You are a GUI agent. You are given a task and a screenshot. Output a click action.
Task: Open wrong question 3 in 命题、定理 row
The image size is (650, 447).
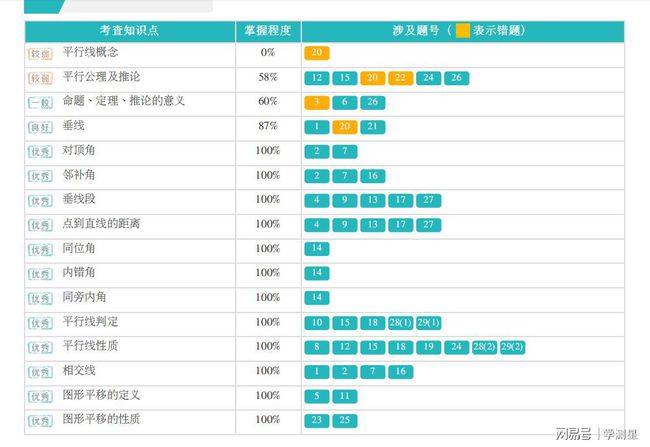pos(316,102)
